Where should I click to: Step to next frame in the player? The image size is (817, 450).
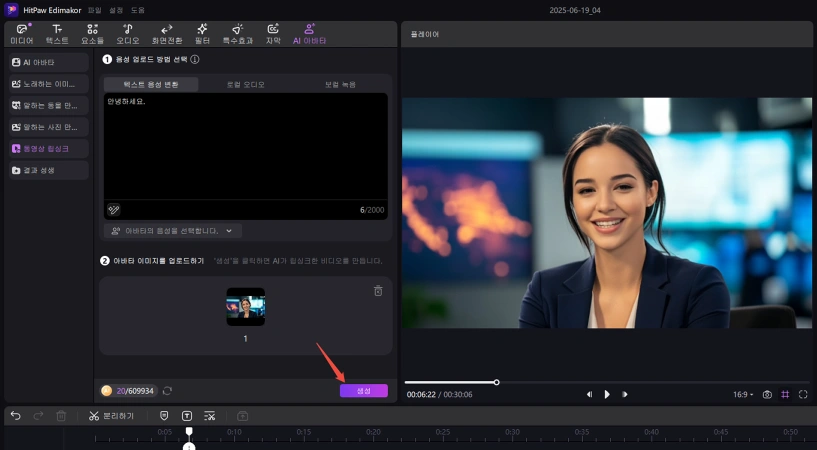click(x=624, y=394)
